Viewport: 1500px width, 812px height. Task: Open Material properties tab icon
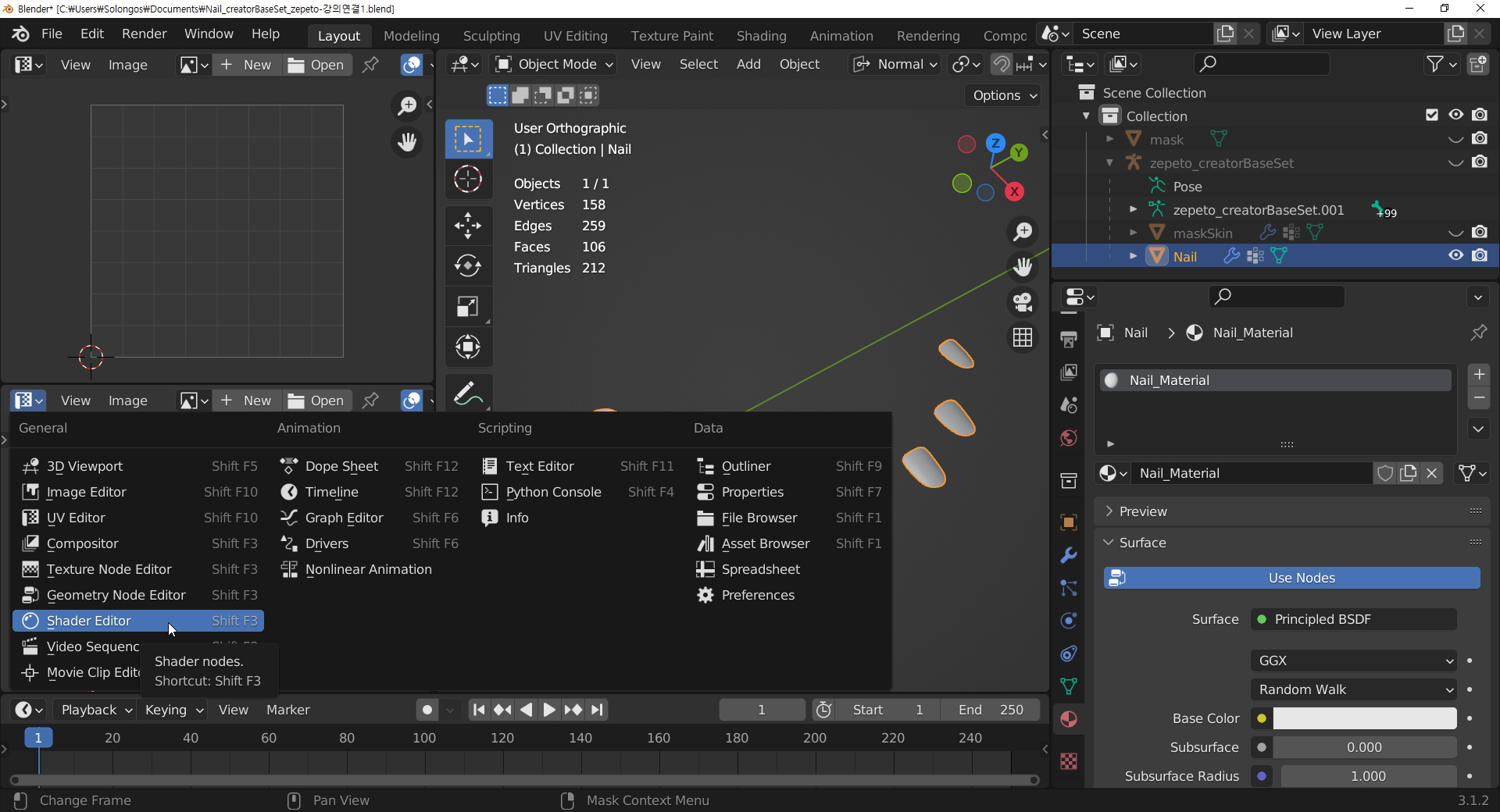tap(1069, 719)
